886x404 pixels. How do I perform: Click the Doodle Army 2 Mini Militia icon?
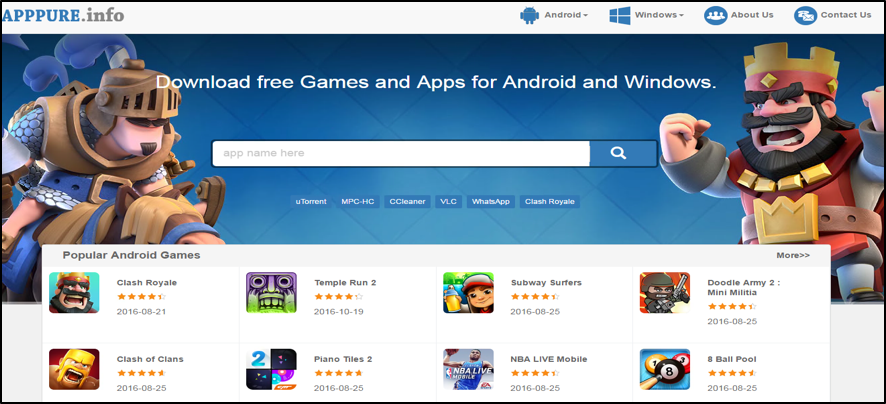click(664, 293)
